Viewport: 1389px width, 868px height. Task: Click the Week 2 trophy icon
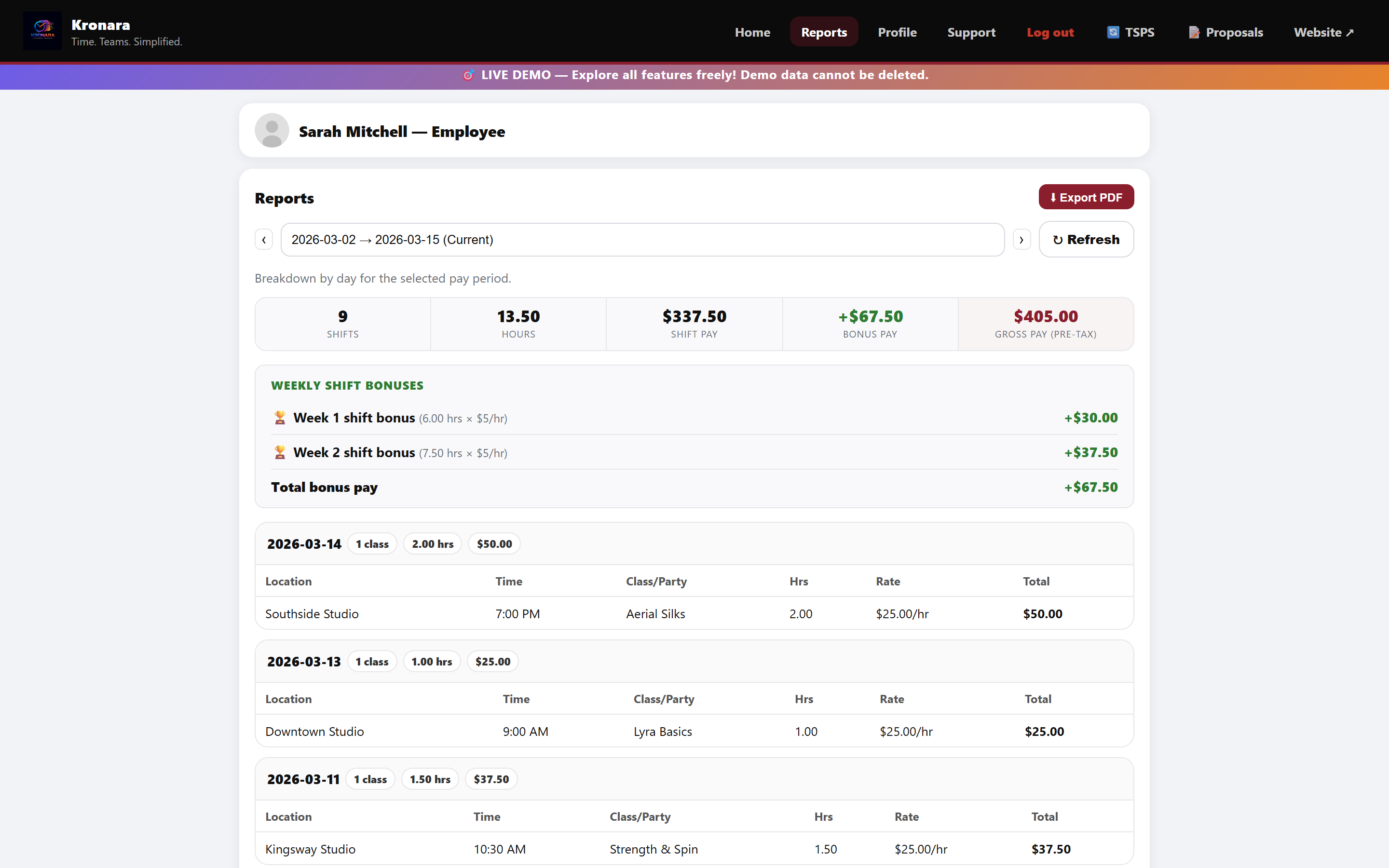[280, 452]
